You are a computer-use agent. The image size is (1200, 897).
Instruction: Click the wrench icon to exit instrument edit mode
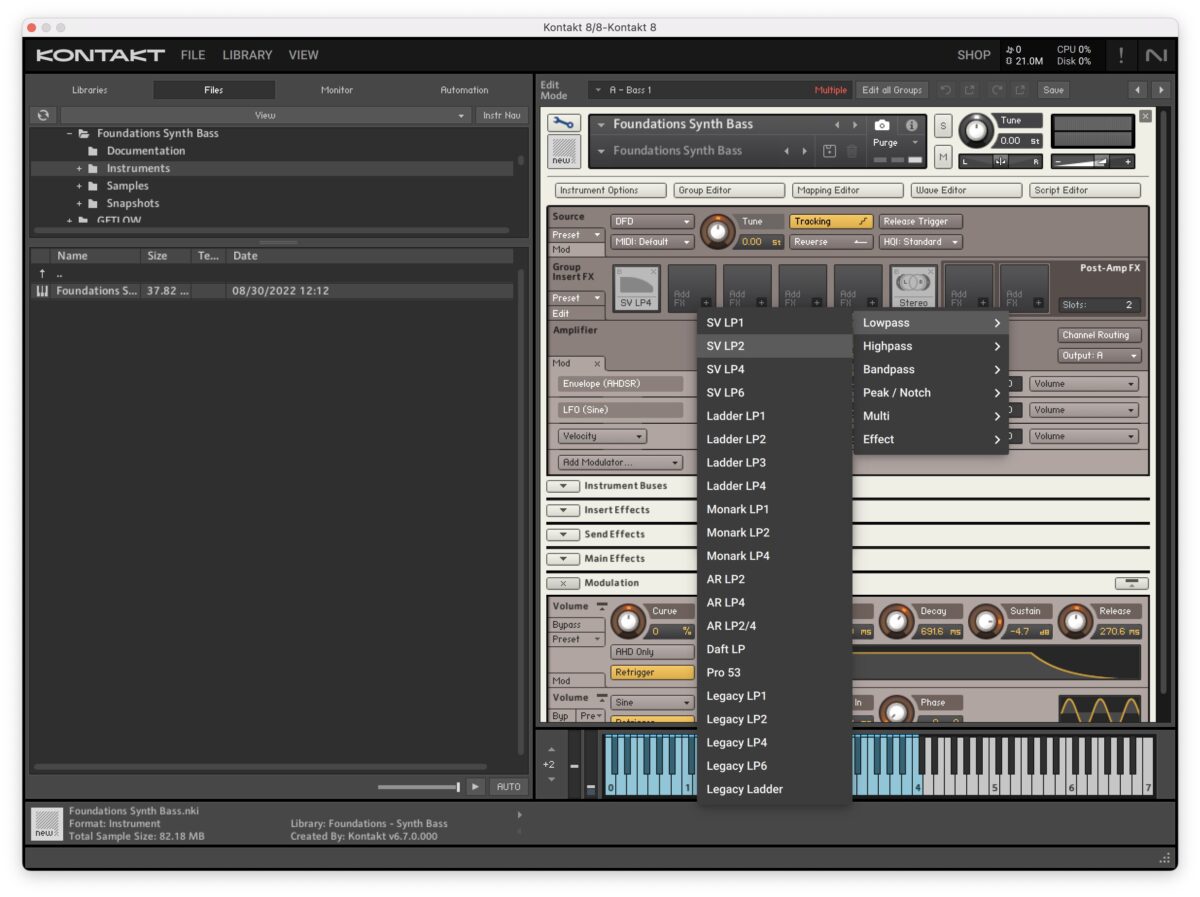565,124
